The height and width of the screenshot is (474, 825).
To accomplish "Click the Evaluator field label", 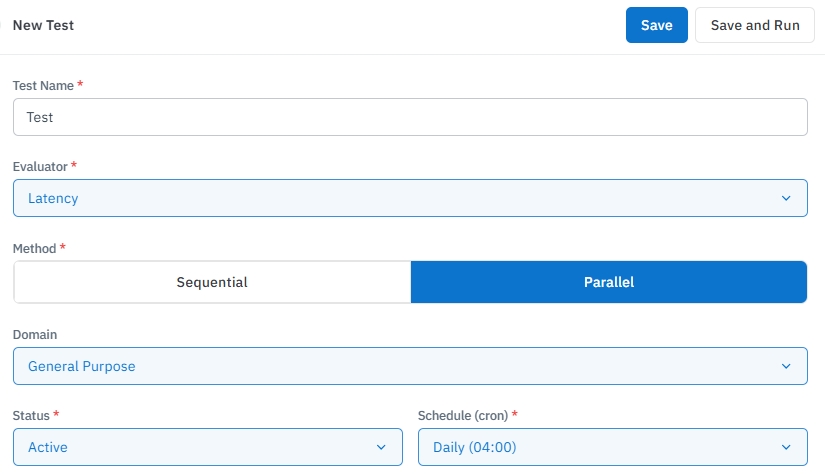I will 40,166.
